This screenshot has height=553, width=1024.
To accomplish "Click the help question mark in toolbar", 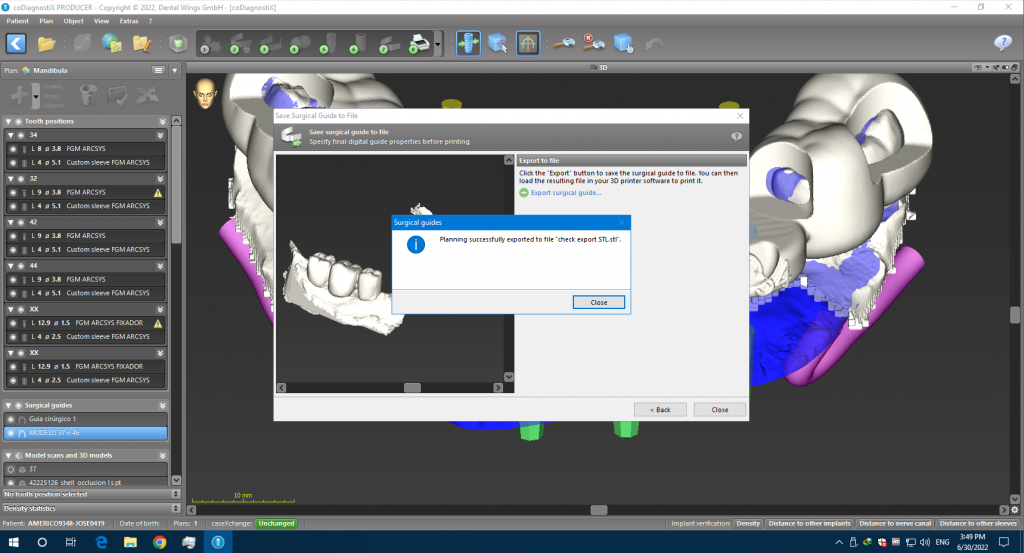I will click(1002, 43).
